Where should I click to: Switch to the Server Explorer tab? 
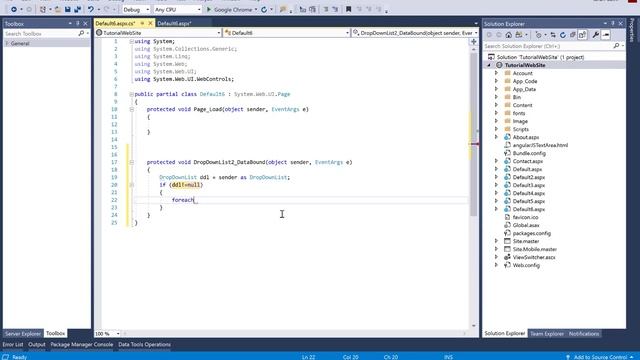(x=23, y=333)
